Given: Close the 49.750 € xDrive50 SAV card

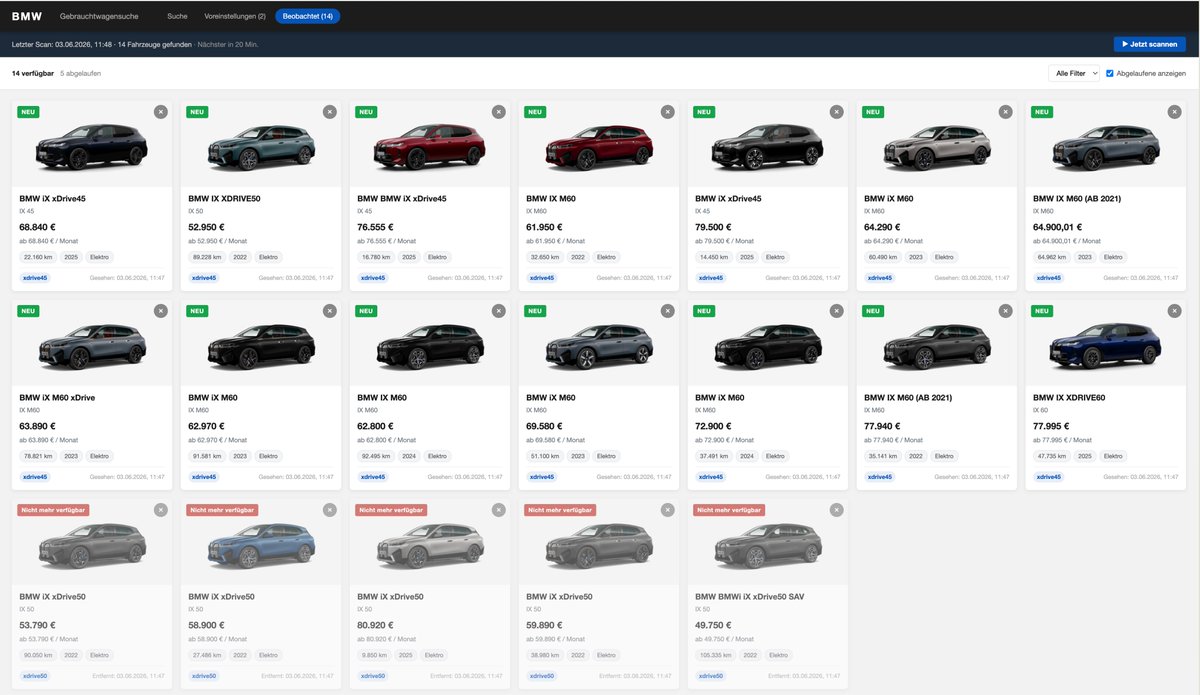Looking at the screenshot, I should coord(836,510).
